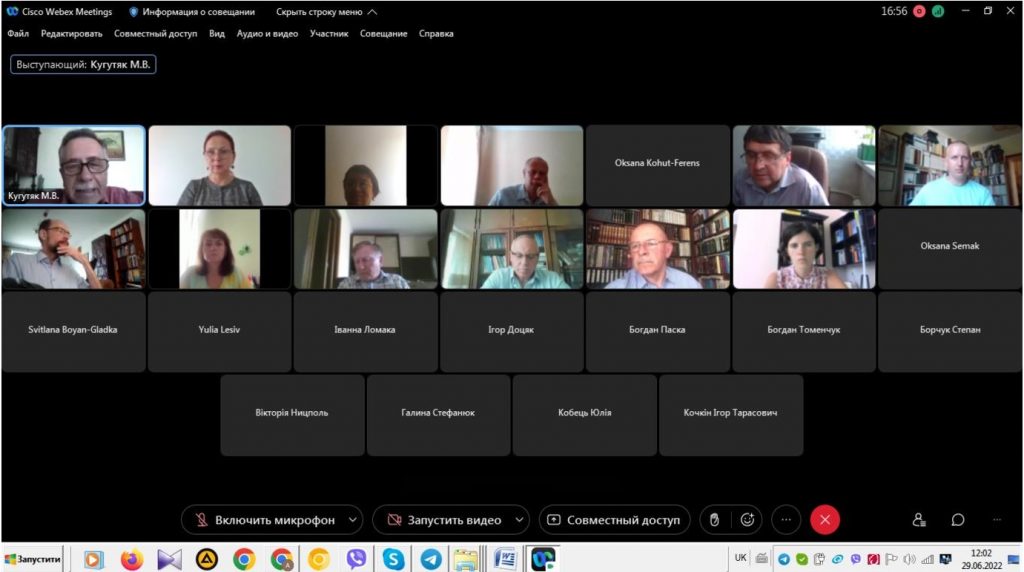1024x572 pixels.
Task: Click the red recording indicator icon
Action: coord(919,12)
